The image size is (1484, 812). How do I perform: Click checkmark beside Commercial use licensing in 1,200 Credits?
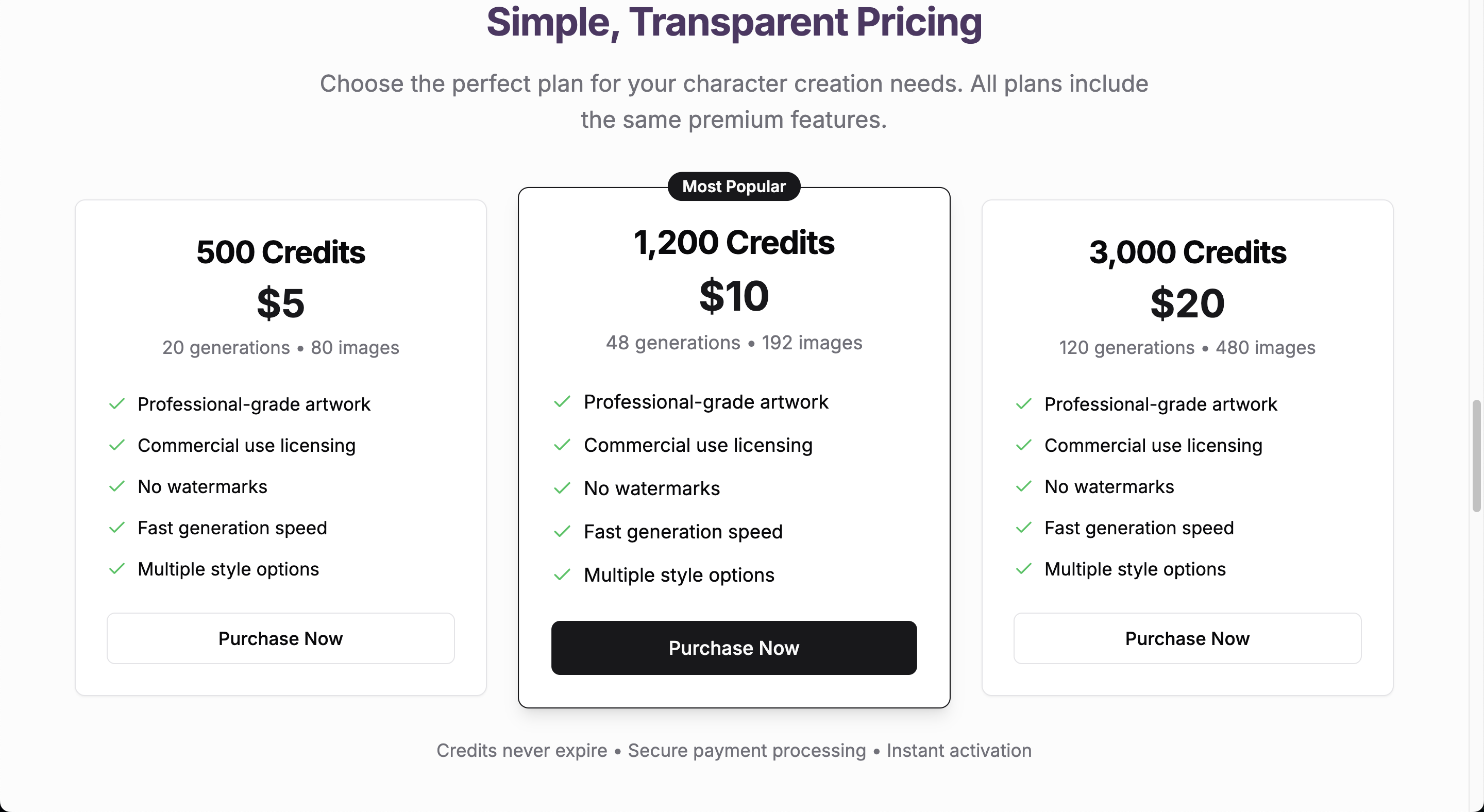pyautogui.click(x=562, y=445)
